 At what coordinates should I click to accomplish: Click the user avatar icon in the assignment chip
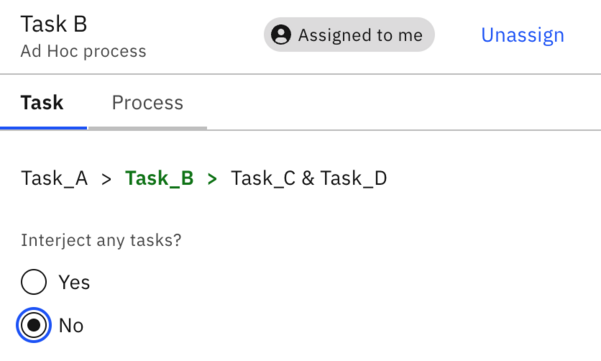(x=281, y=35)
